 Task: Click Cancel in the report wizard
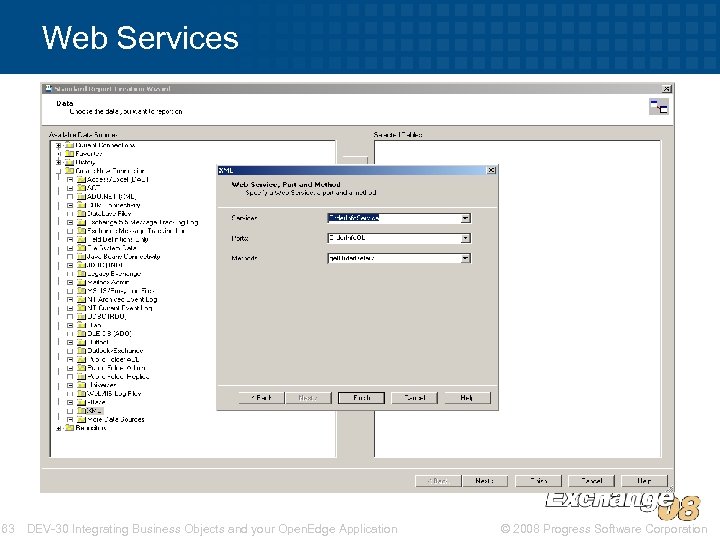(591, 481)
